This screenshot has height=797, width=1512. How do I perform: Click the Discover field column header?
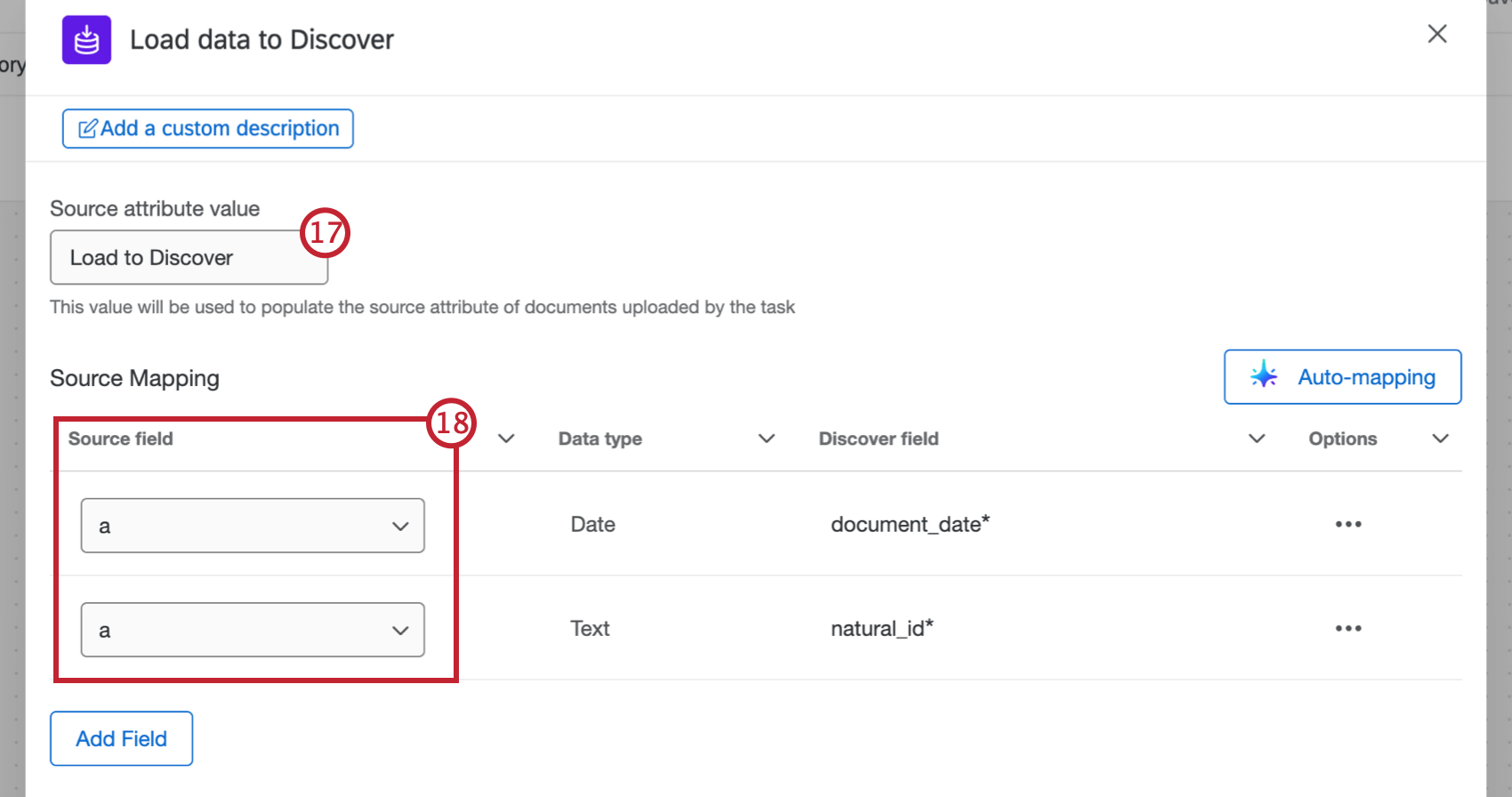pyautogui.click(x=879, y=439)
